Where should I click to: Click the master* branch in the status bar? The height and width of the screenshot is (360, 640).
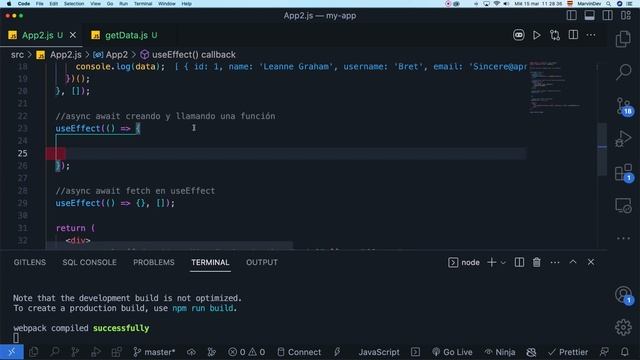coord(154,352)
